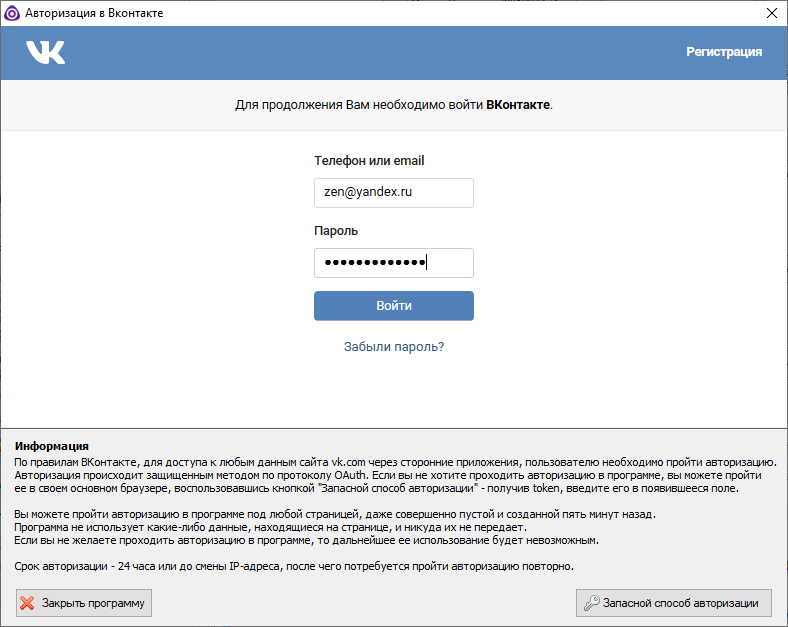Click the line starting 'Программа не использует какие-либо данные'

pos(270,528)
